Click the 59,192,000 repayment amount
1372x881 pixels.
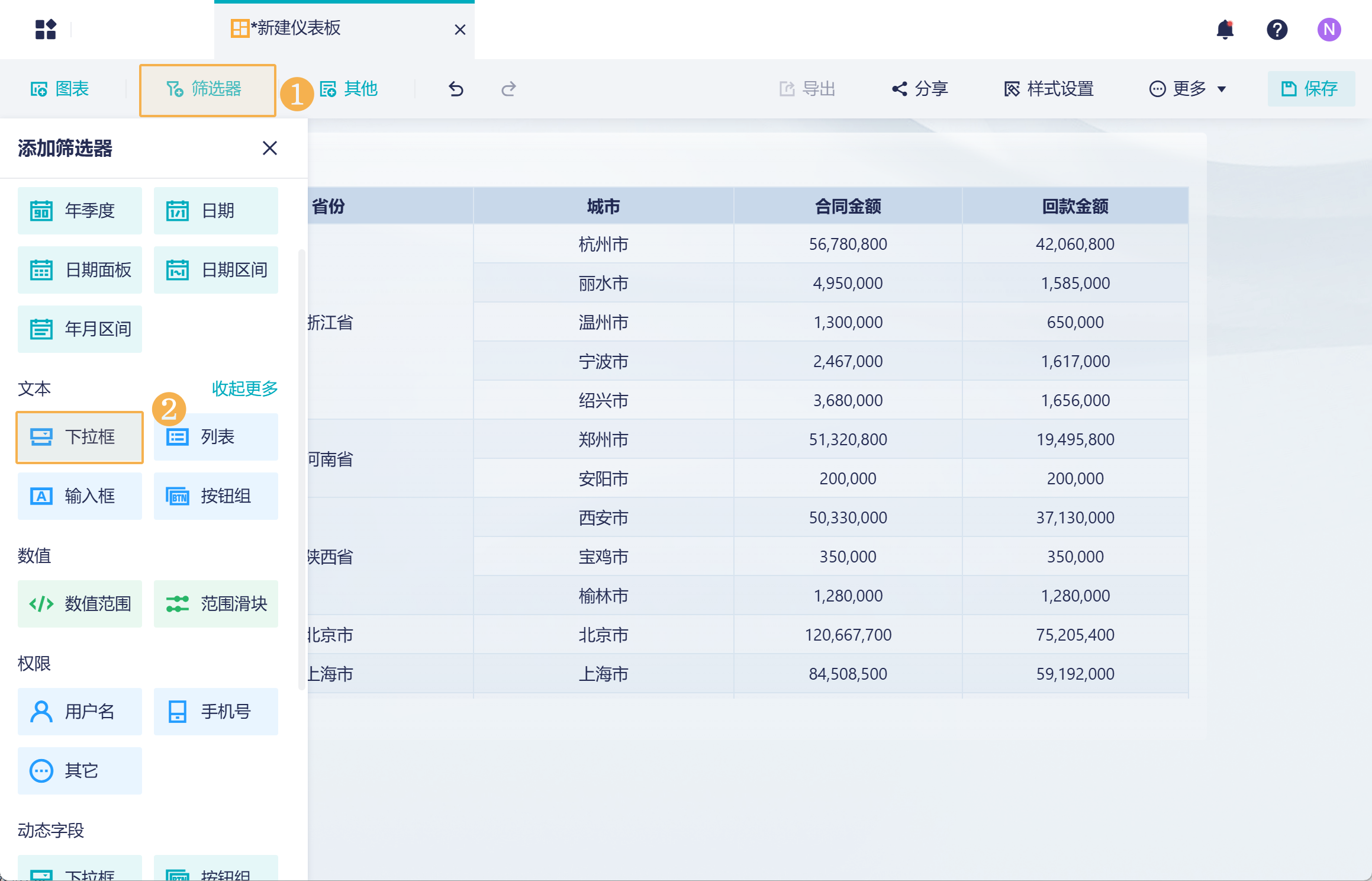pos(1075,674)
